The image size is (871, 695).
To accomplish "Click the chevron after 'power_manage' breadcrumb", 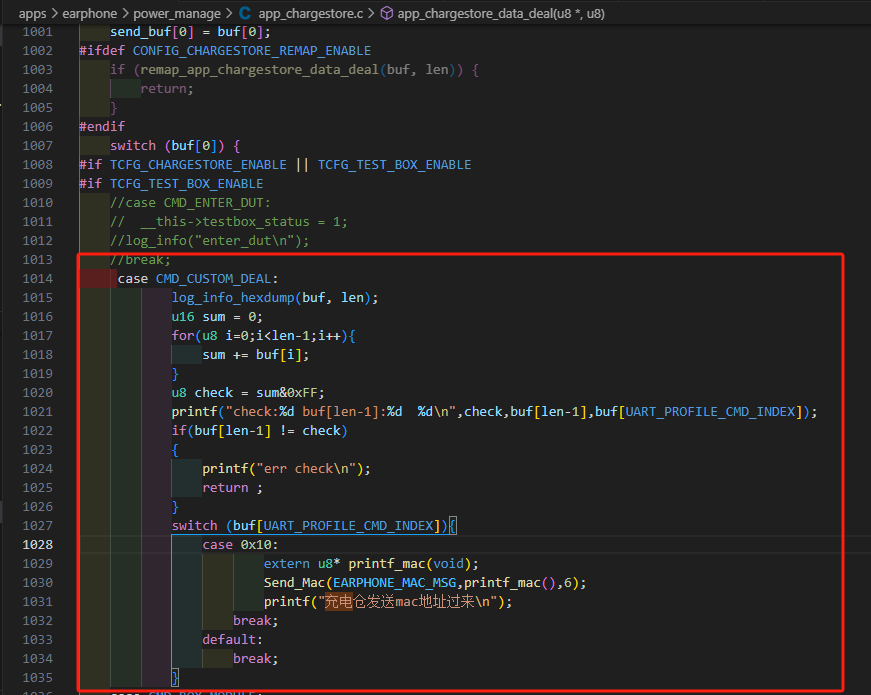I will (228, 13).
